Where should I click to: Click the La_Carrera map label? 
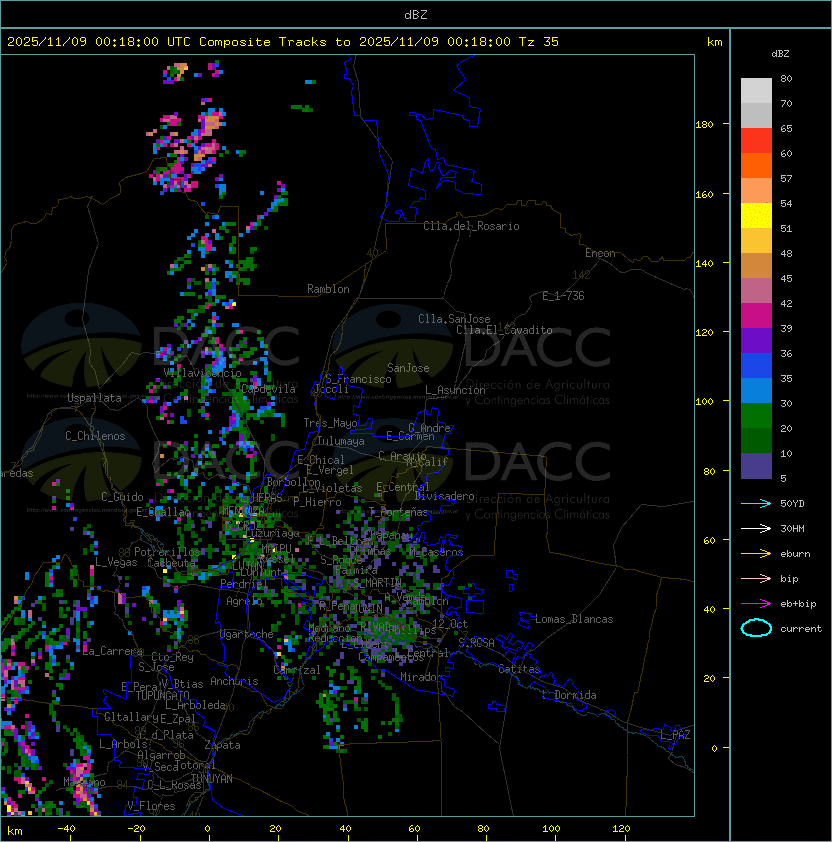tap(113, 651)
